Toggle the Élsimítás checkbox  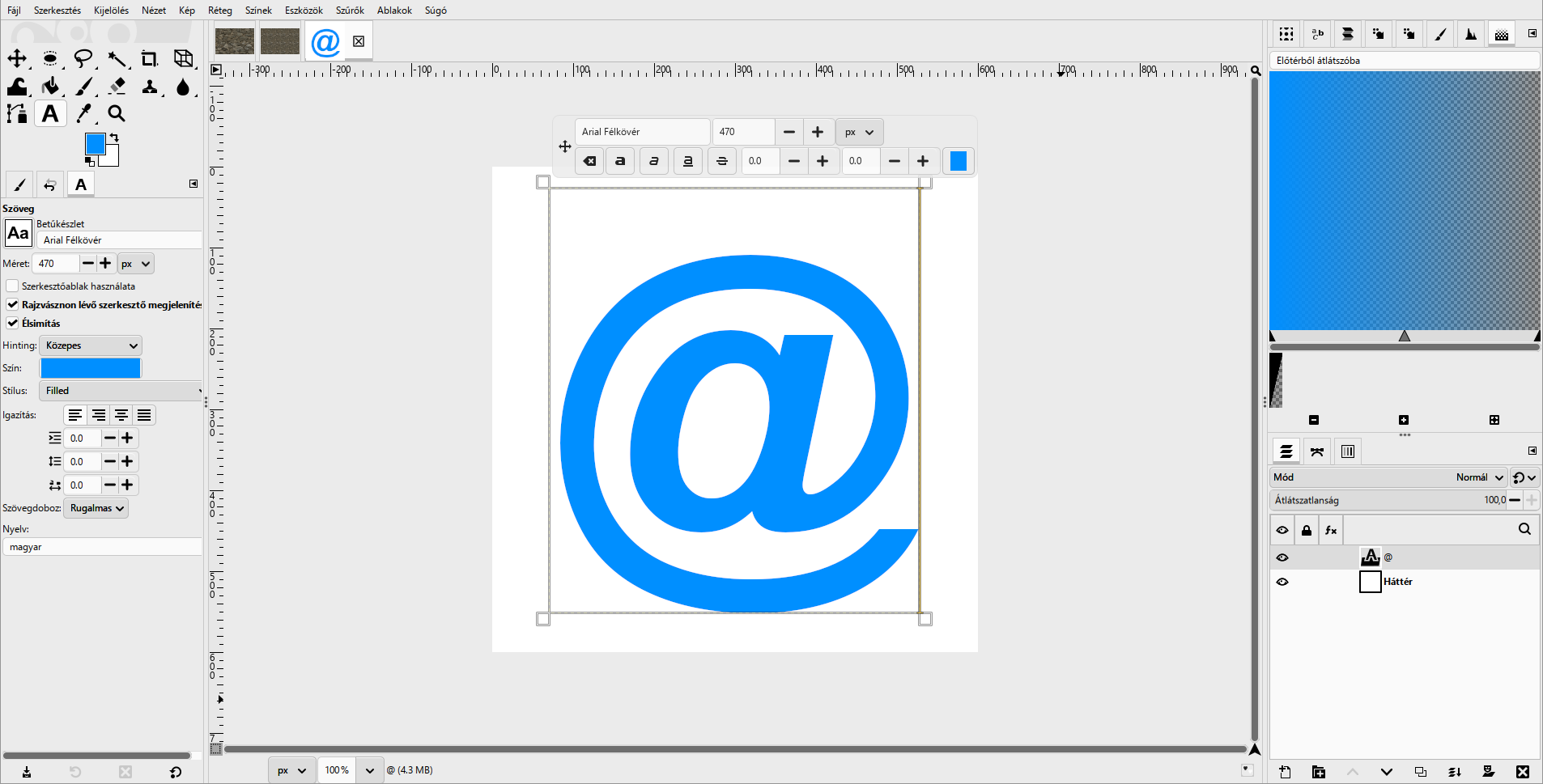12,324
